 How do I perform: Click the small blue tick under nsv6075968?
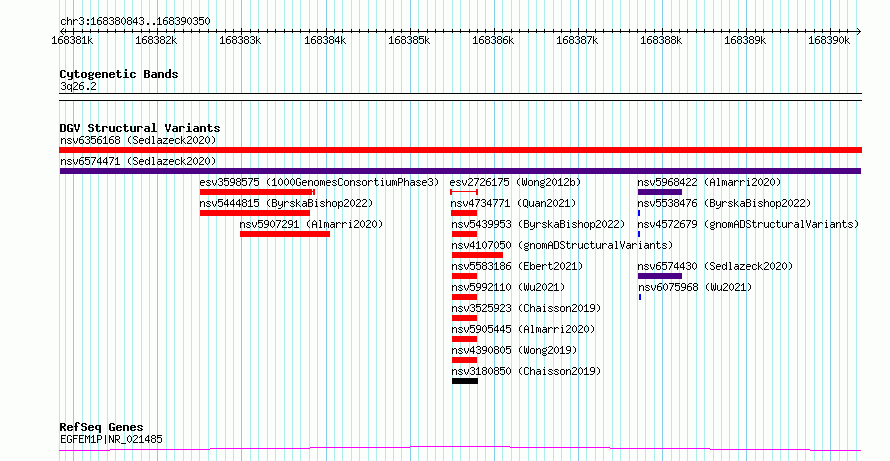click(x=640, y=297)
